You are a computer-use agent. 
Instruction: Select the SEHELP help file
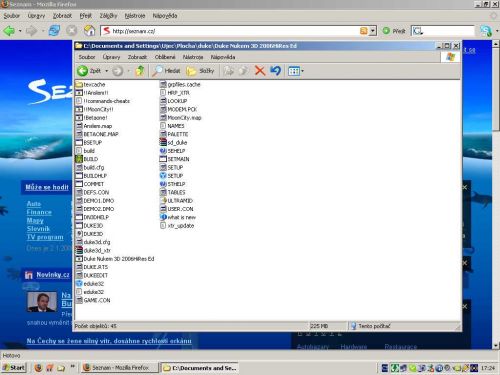tap(172, 151)
